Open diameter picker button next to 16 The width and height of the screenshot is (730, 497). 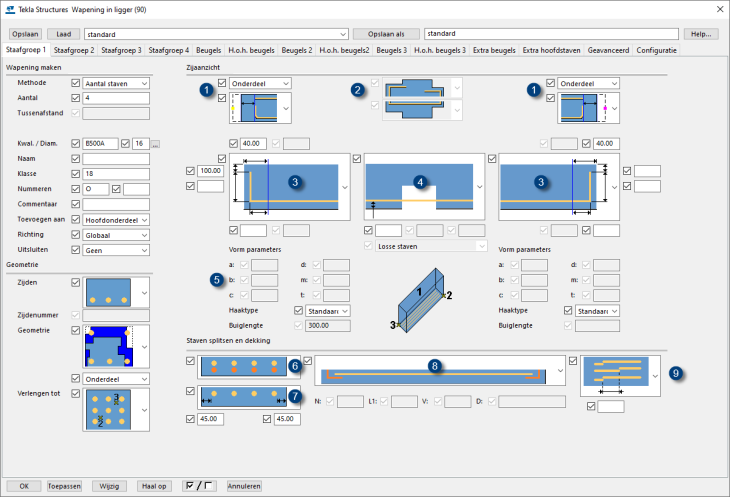click(156, 144)
